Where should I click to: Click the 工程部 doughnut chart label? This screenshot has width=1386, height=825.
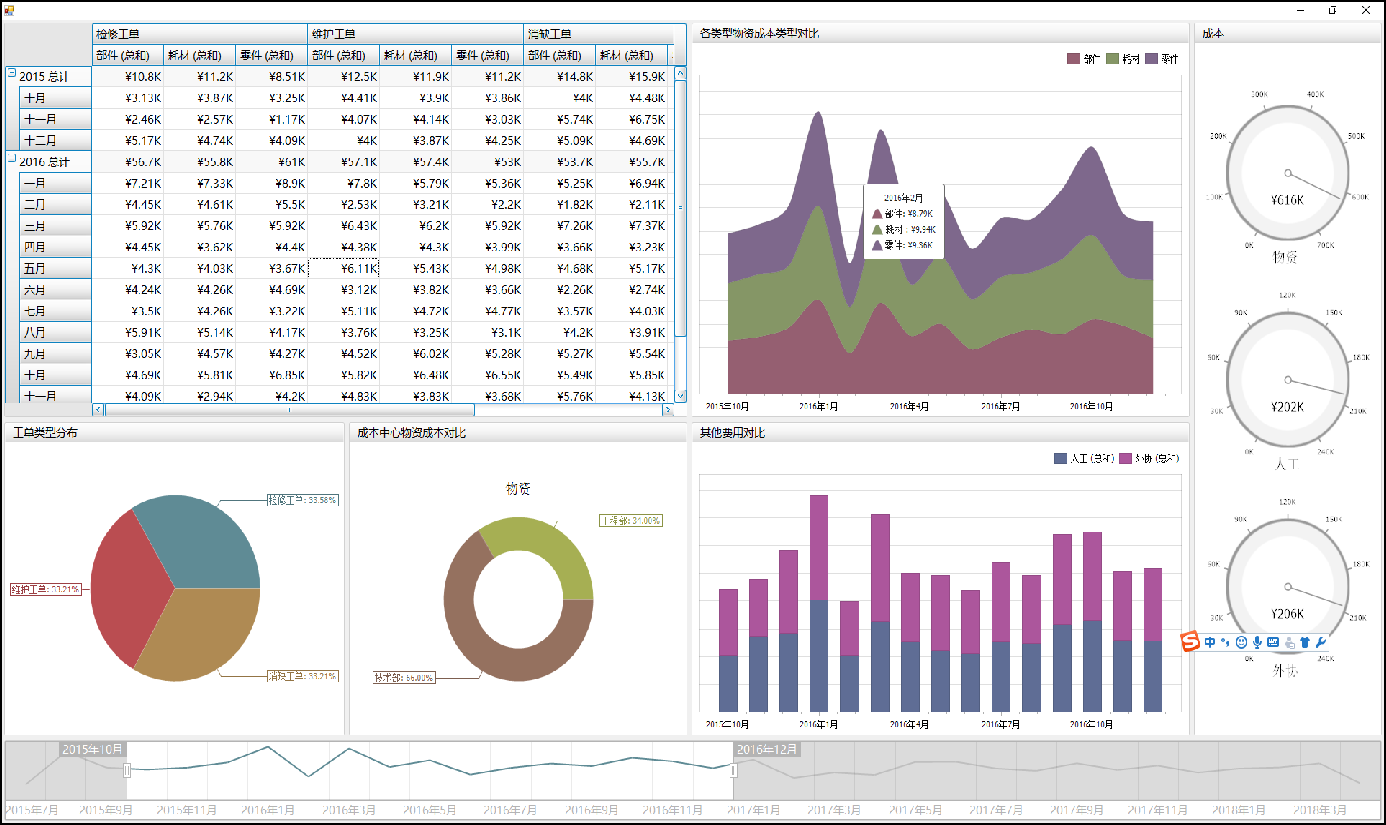631,520
